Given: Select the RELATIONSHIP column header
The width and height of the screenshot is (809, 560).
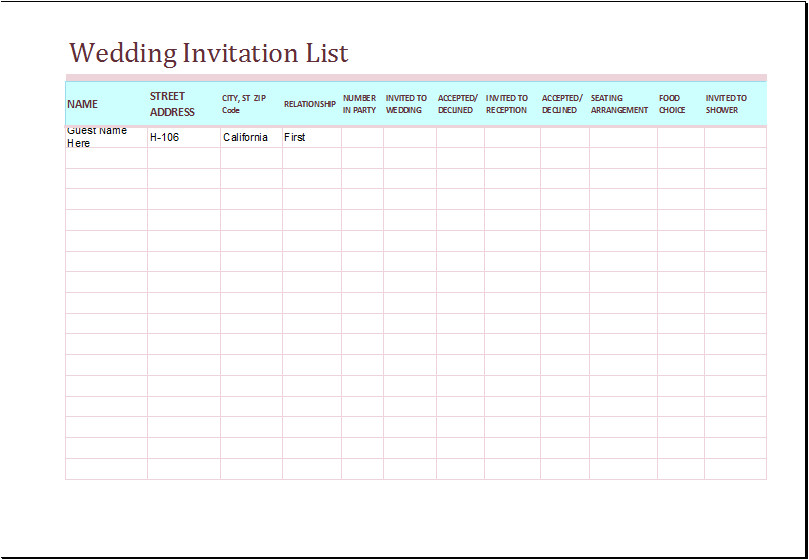Looking at the screenshot, I should coord(310,104).
